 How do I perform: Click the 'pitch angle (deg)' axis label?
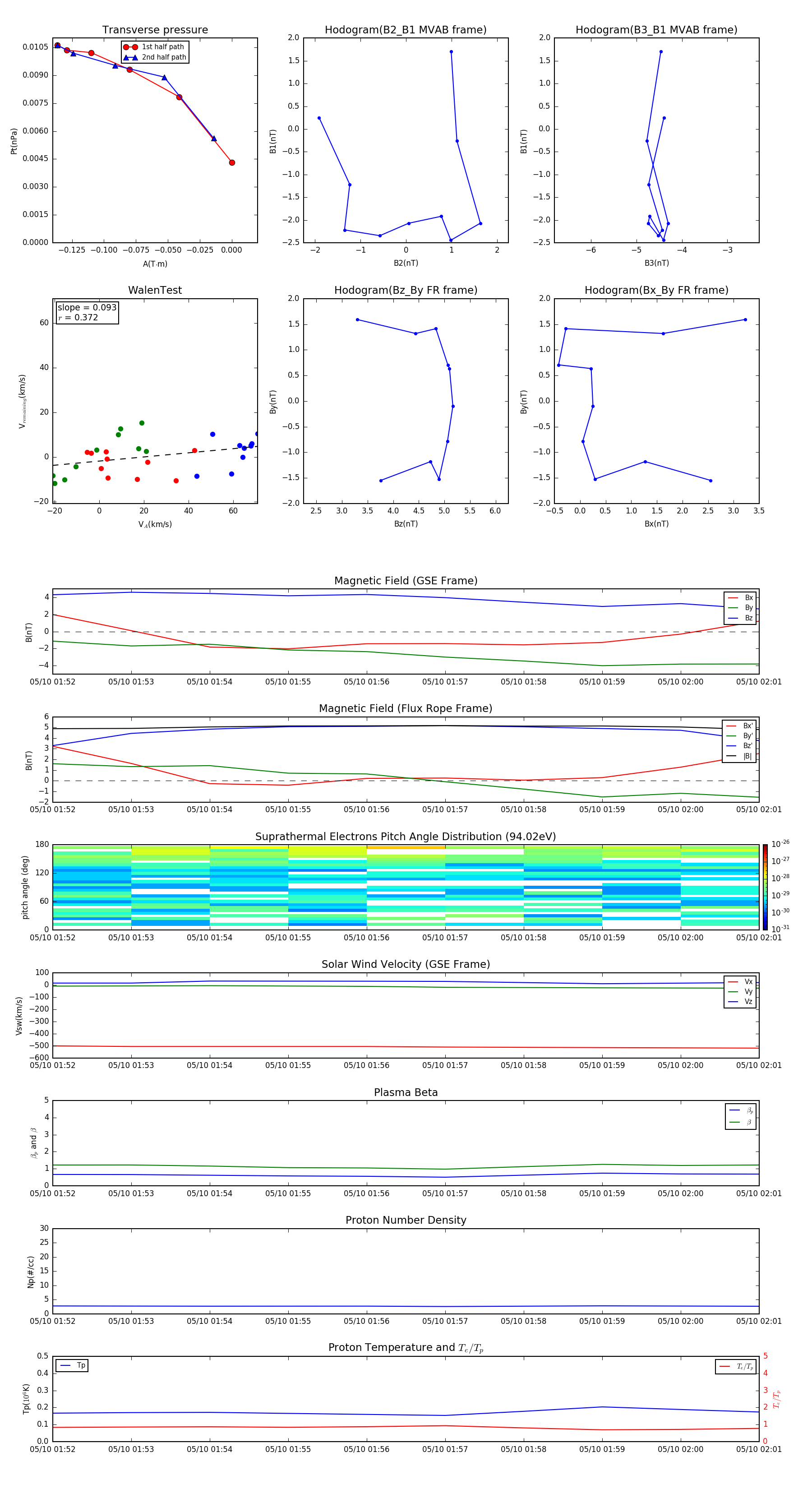[x=25, y=887]
